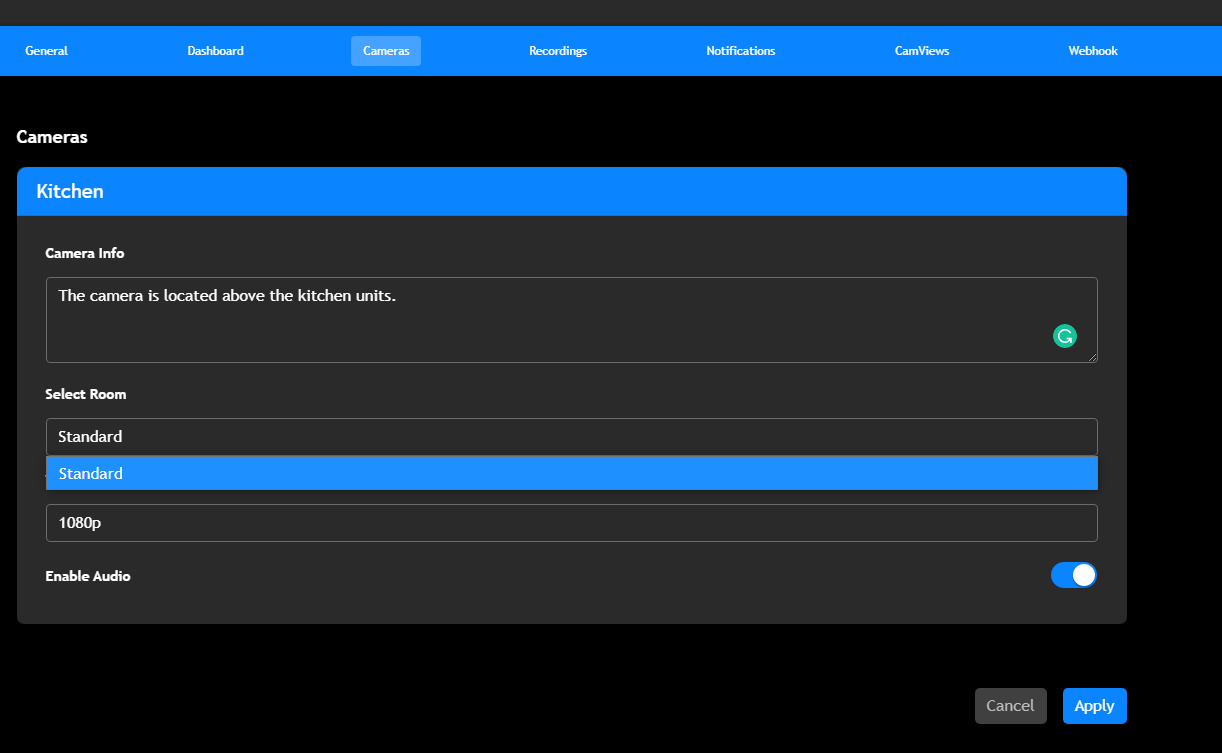
Task: Click the Kitchen camera header
Action: pyautogui.click(x=69, y=191)
